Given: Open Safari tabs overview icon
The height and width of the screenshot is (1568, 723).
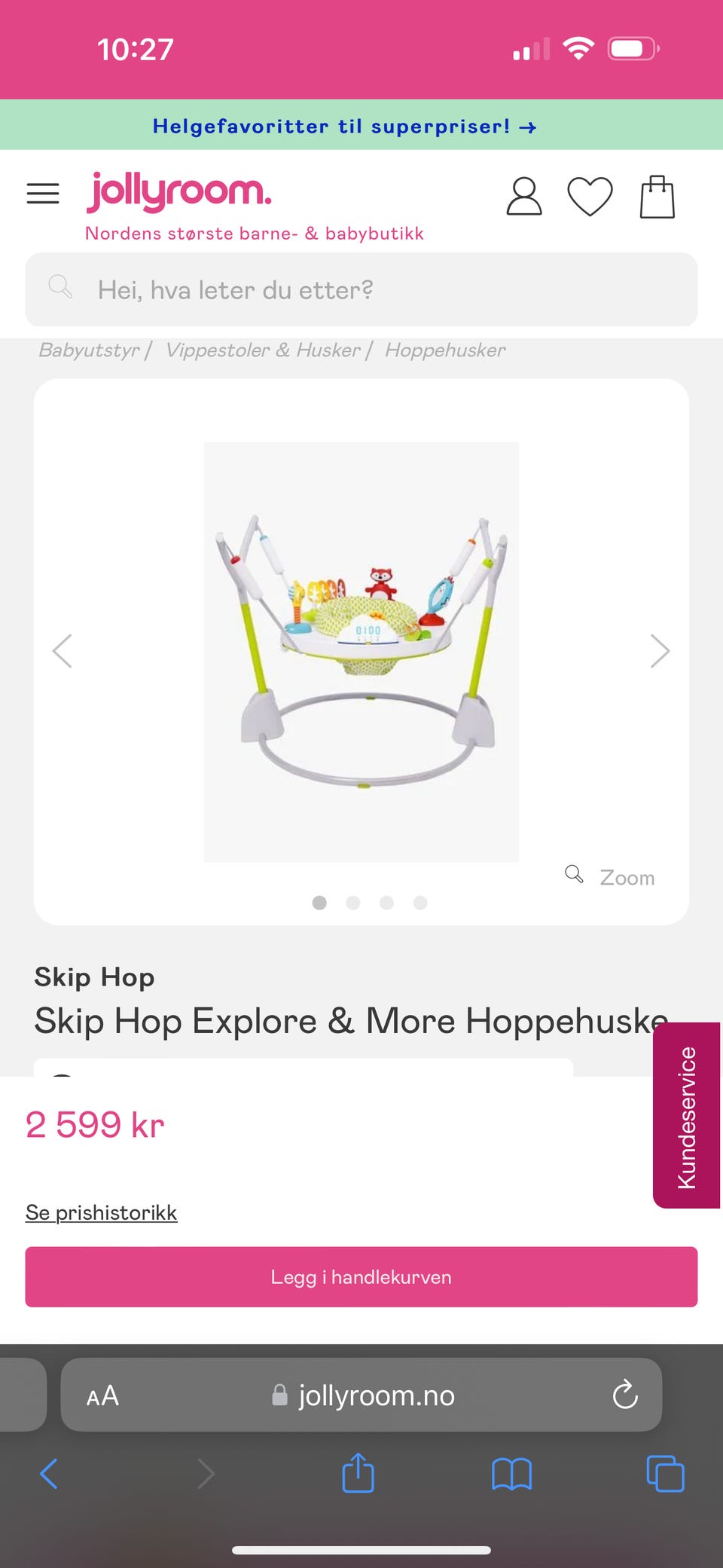Looking at the screenshot, I should point(666,1474).
